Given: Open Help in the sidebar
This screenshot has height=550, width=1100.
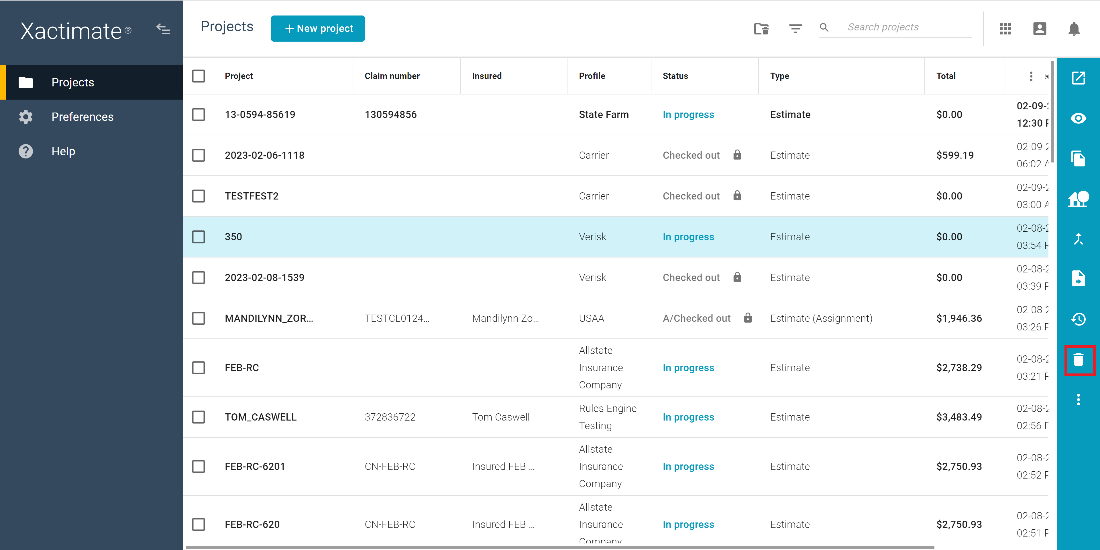Looking at the screenshot, I should tap(91, 151).
